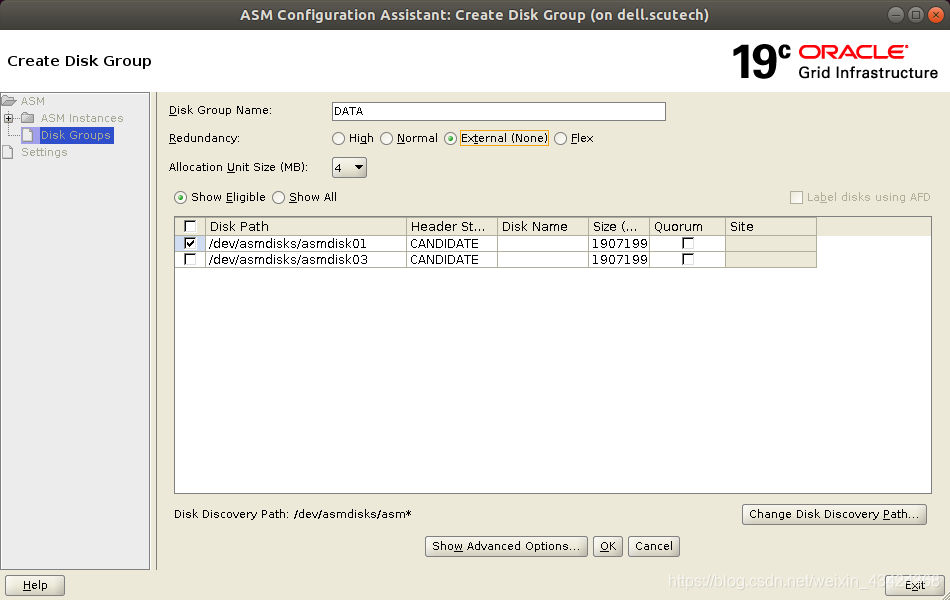Select the /dev/asmdisks/asmdisk03 path cell
This screenshot has width=950, height=600.
pos(306,259)
